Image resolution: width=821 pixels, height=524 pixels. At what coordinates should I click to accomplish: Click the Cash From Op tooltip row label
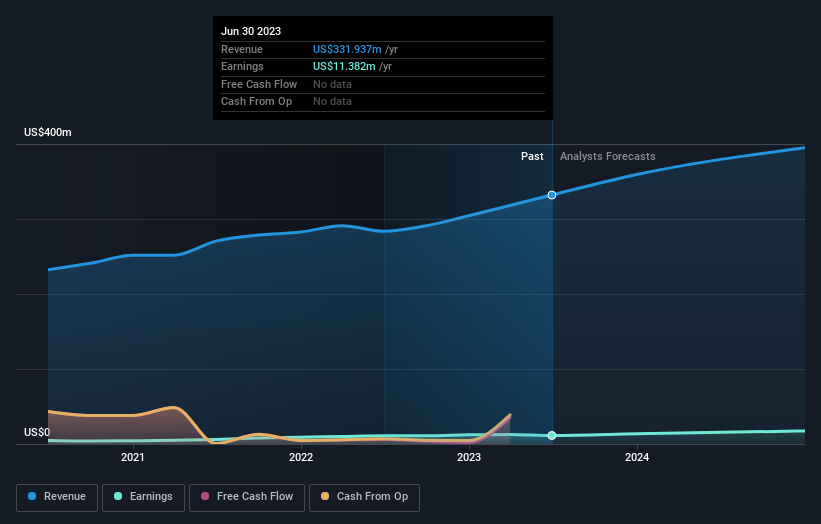pyautogui.click(x=257, y=102)
